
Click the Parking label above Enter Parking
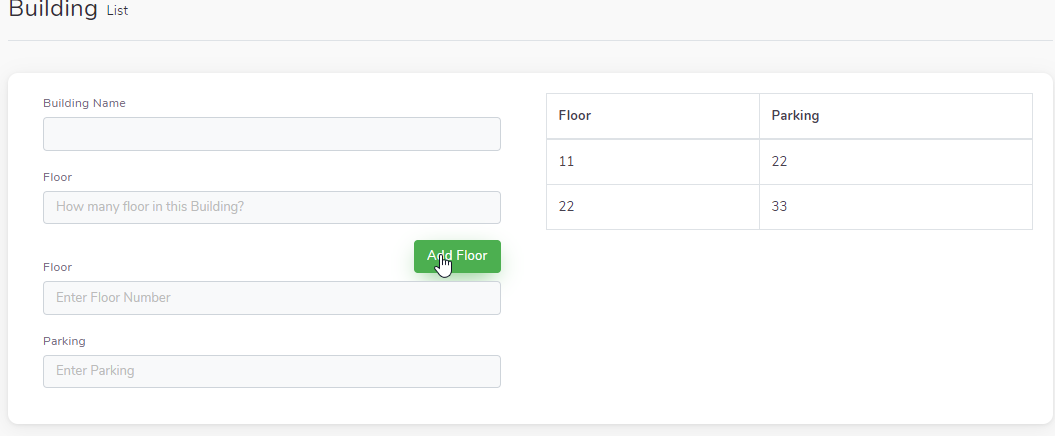click(x=64, y=341)
